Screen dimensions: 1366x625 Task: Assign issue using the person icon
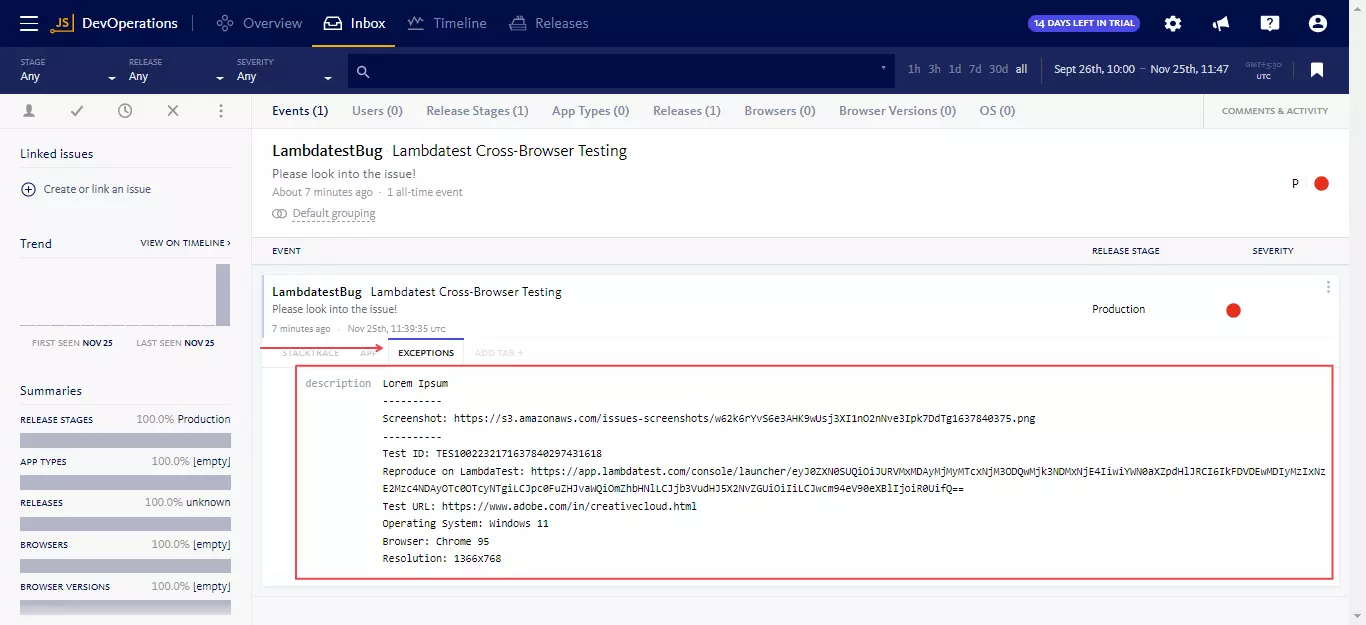pyautogui.click(x=29, y=111)
